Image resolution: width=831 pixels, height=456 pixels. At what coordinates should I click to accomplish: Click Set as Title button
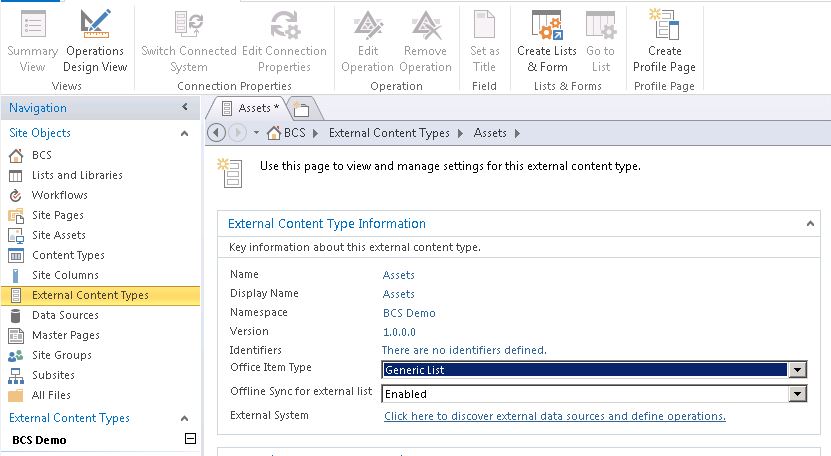coord(484,41)
